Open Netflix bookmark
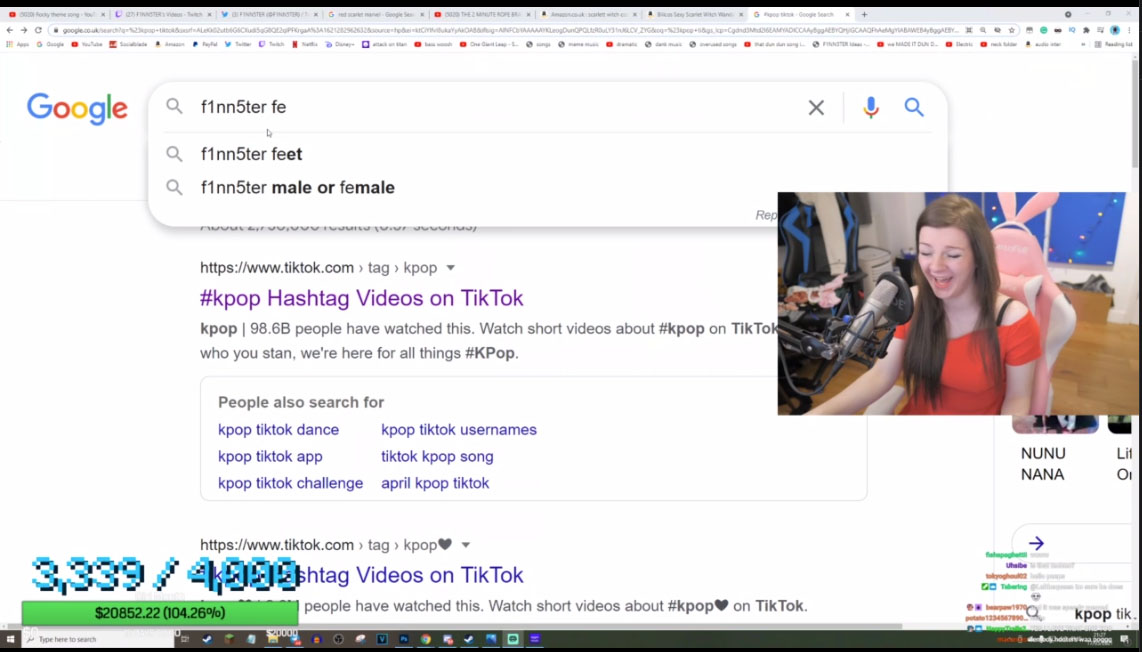The image size is (1142, 652). click(305, 44)
